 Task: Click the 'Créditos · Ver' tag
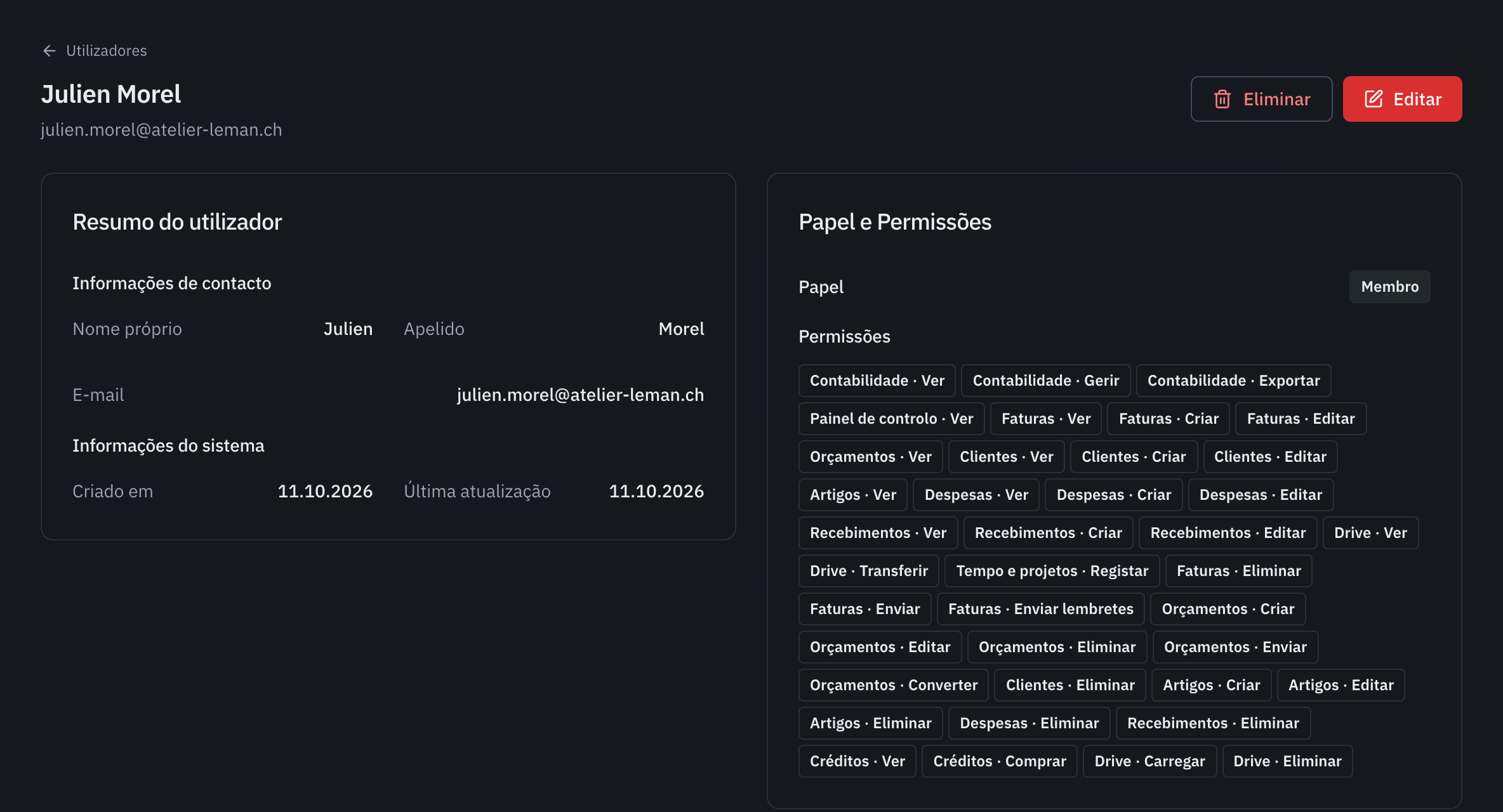[x=857, y=761]
